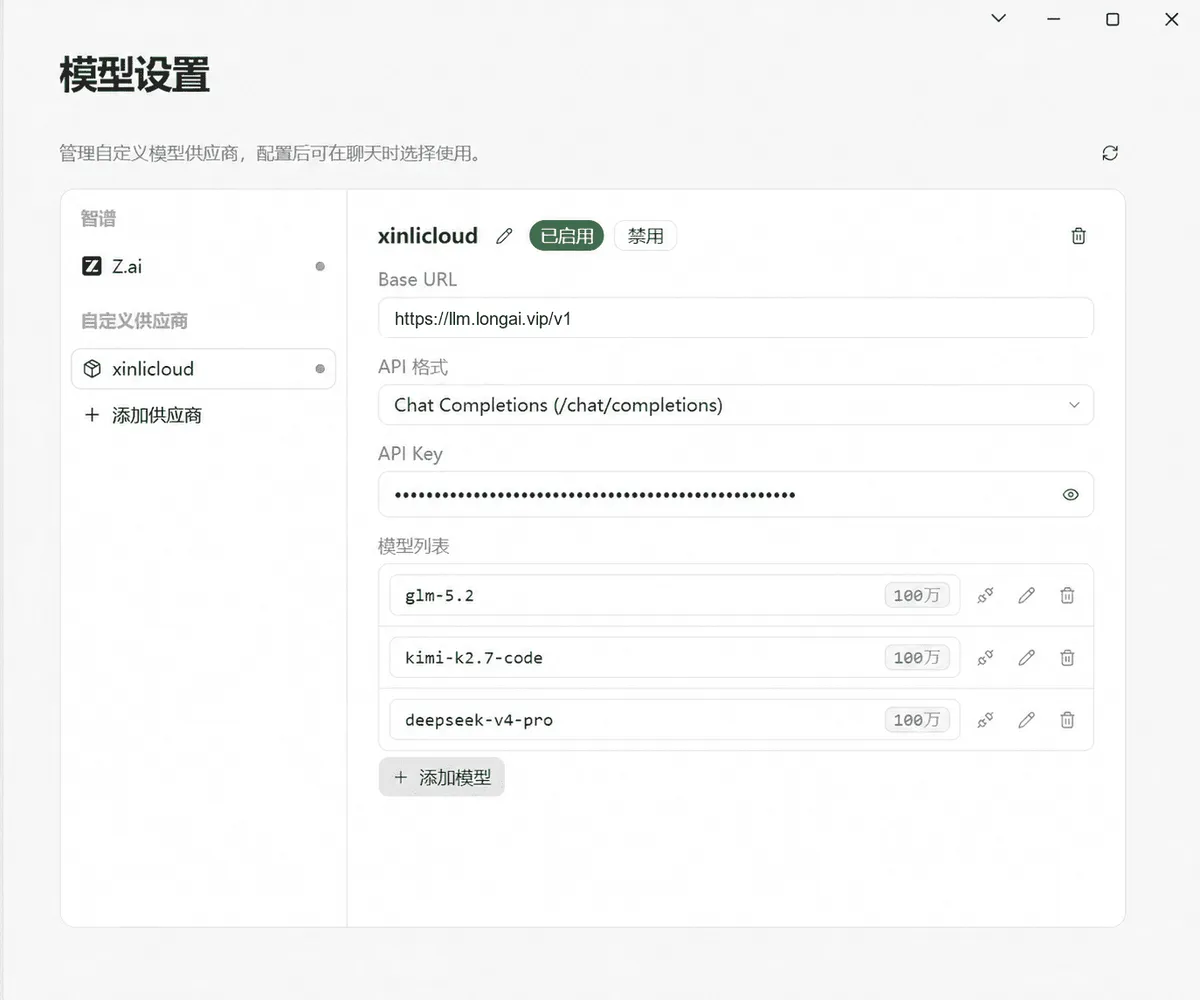Reveal API Key with the eye icon
Screen dimensions: 1200x1000
[x=1071, y=494]
